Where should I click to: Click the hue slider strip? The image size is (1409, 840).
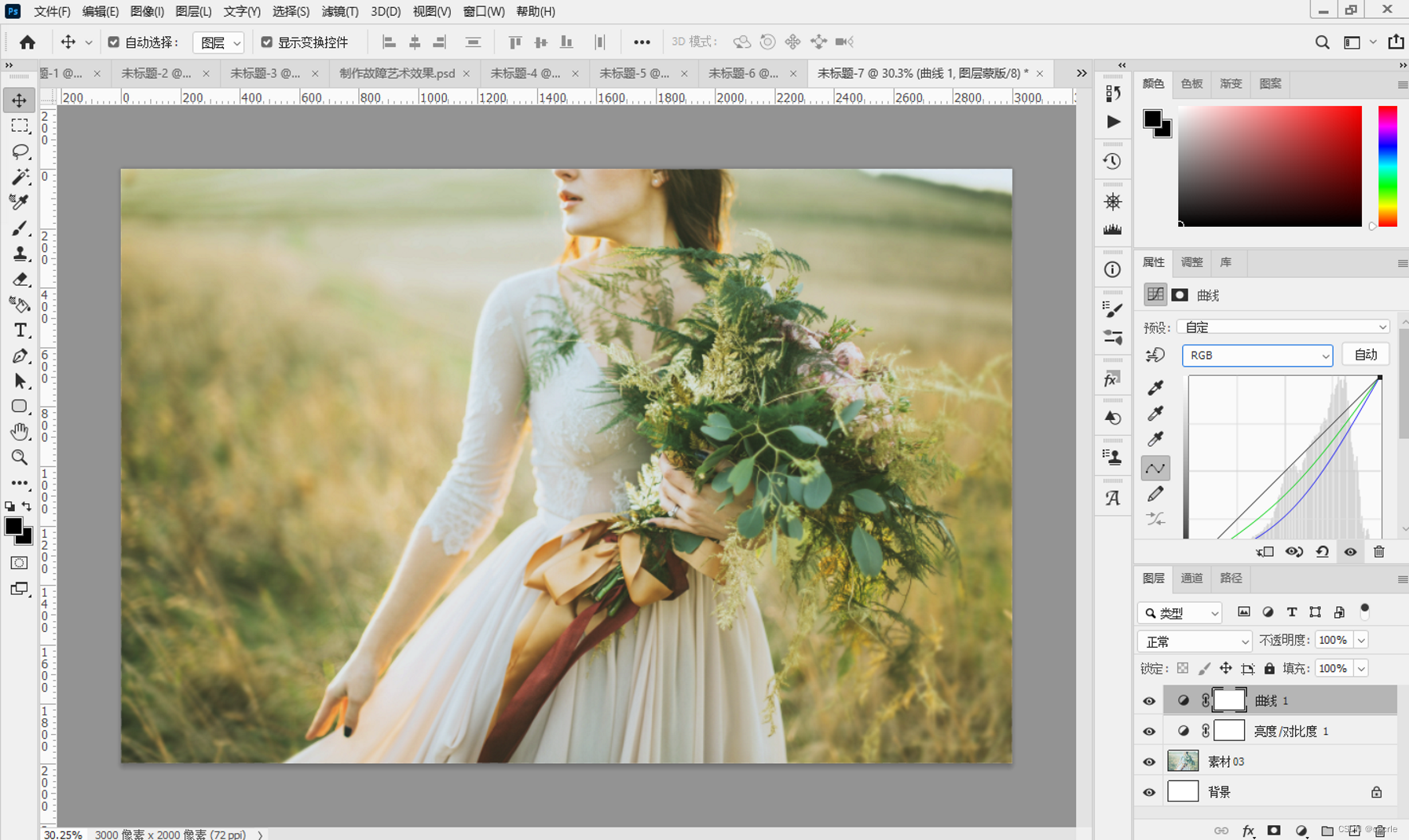click(x=1388, y=166)
